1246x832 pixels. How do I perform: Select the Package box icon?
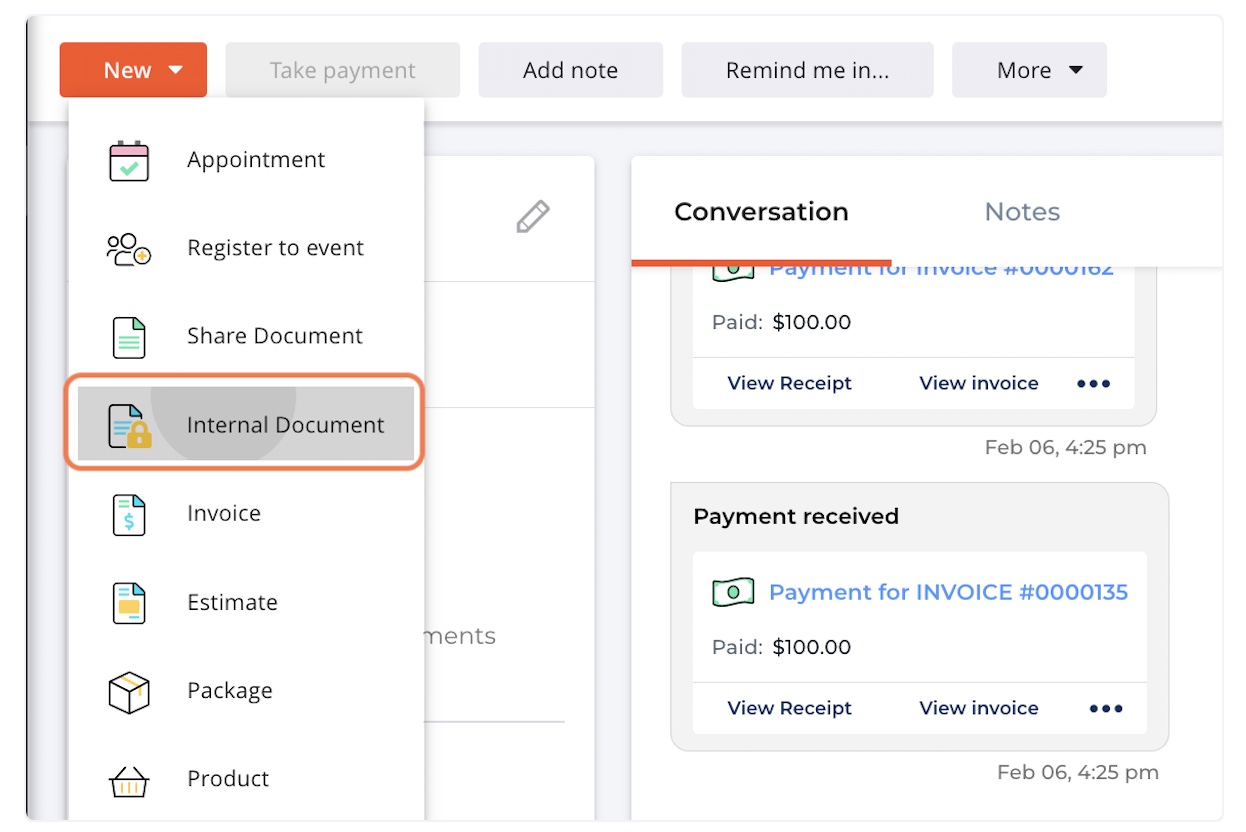pyautogui.click(x=130, y=690)
